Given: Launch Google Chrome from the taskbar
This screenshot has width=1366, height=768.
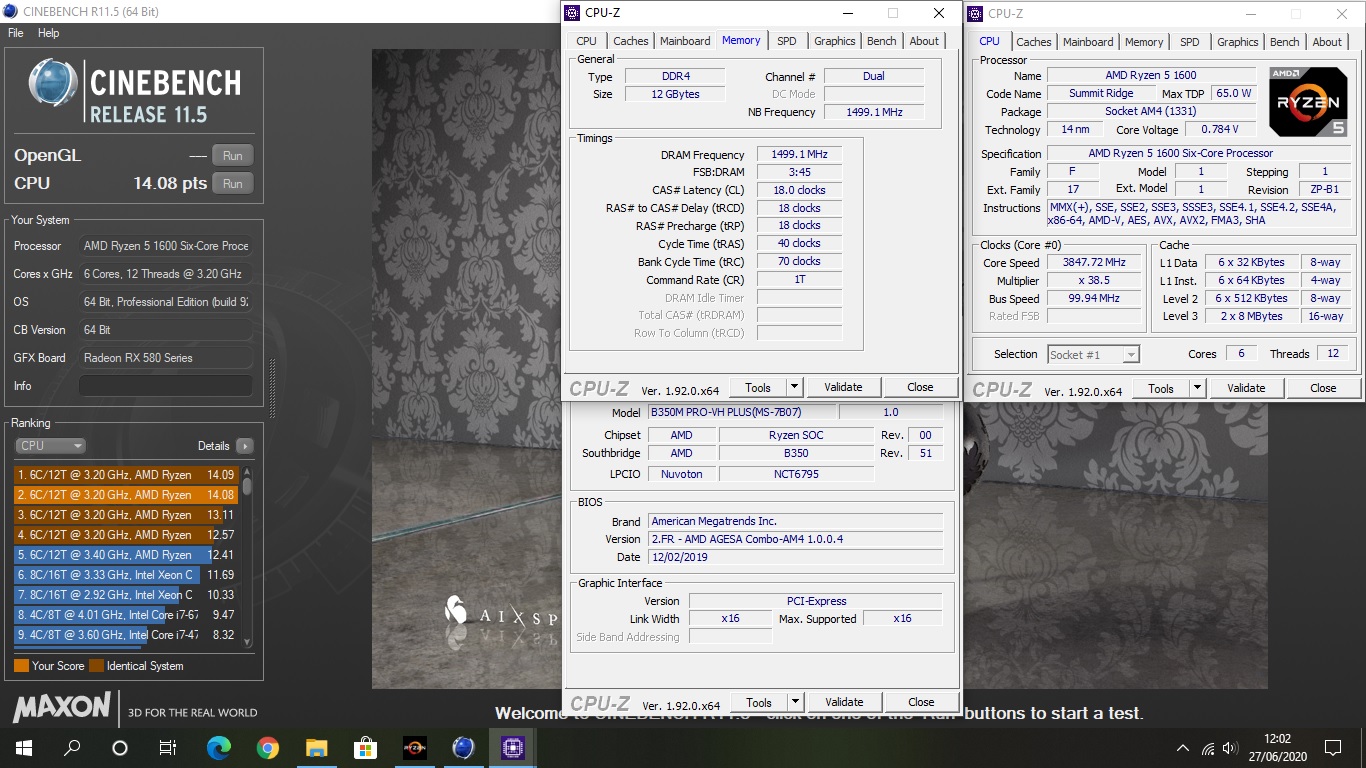Looking at the screenshot, I should click(267, 747).
